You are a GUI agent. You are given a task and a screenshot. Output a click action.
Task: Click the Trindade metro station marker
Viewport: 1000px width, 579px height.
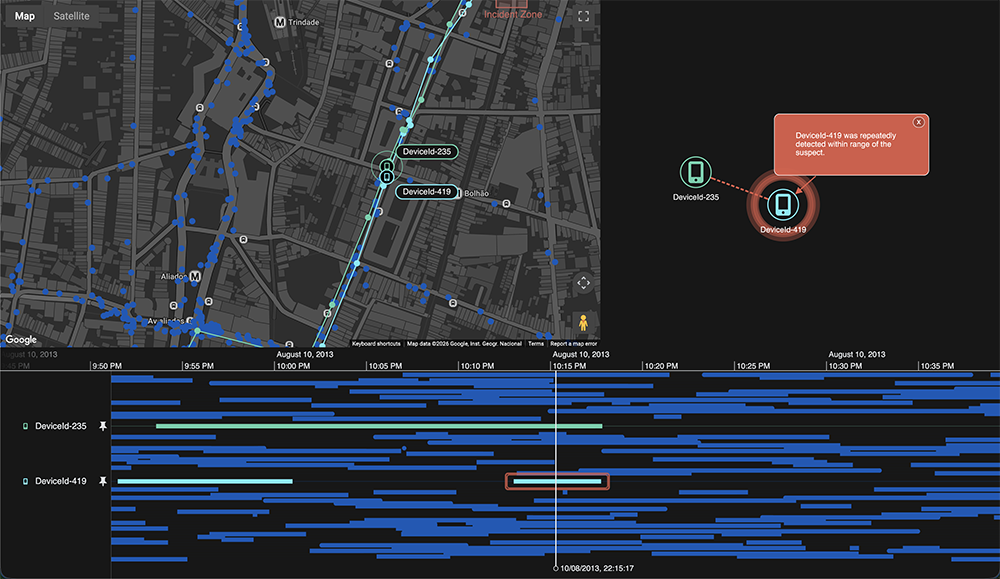click(279, 22)
